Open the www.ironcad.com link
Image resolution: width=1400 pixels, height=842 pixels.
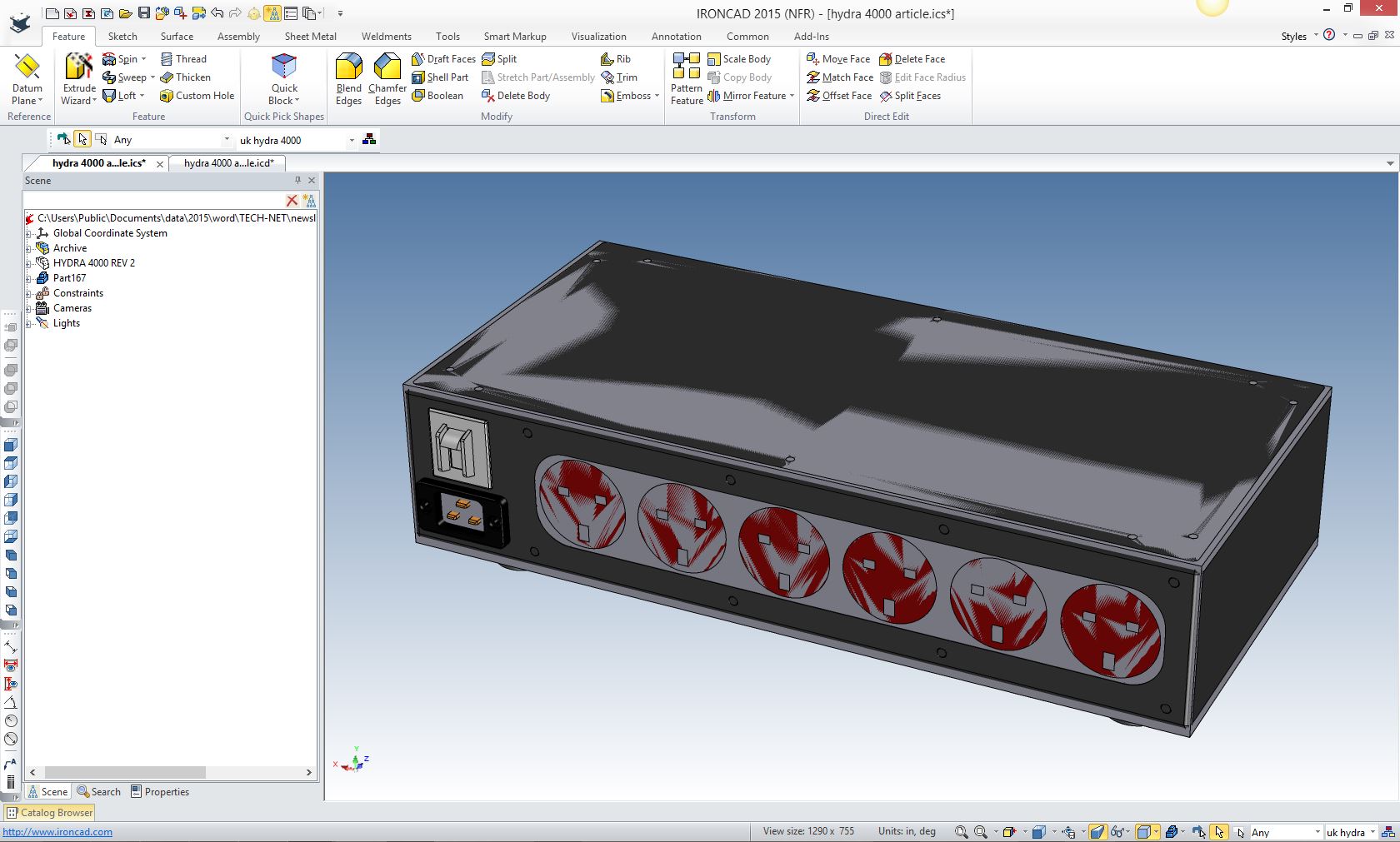[57, 832]
